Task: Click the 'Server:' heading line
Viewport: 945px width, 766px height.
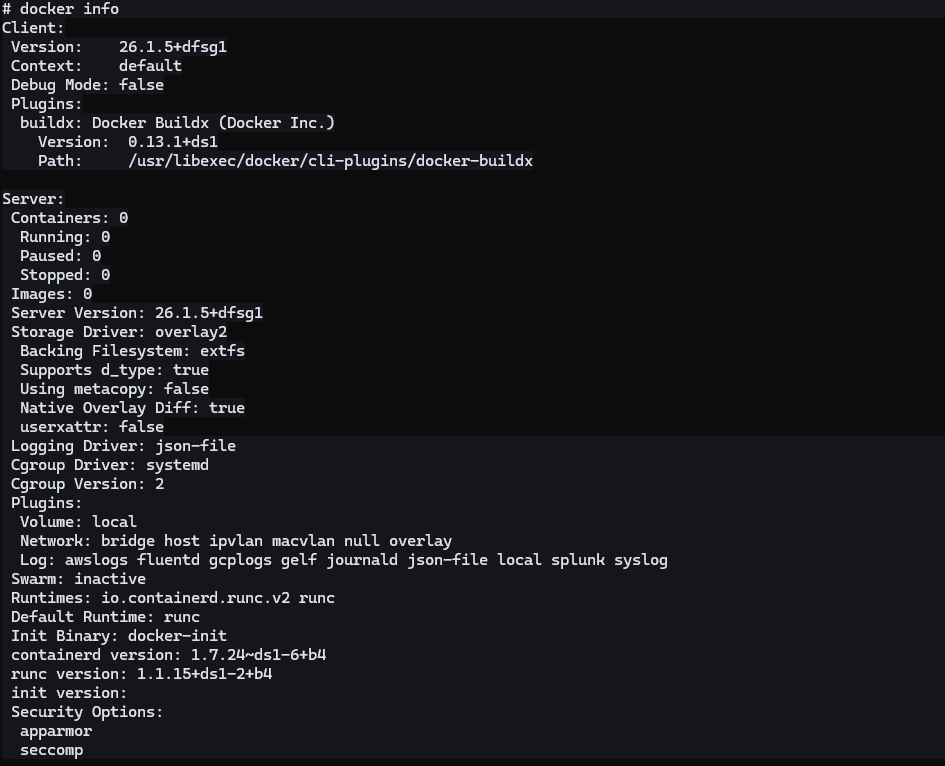Action: (33, 199)
